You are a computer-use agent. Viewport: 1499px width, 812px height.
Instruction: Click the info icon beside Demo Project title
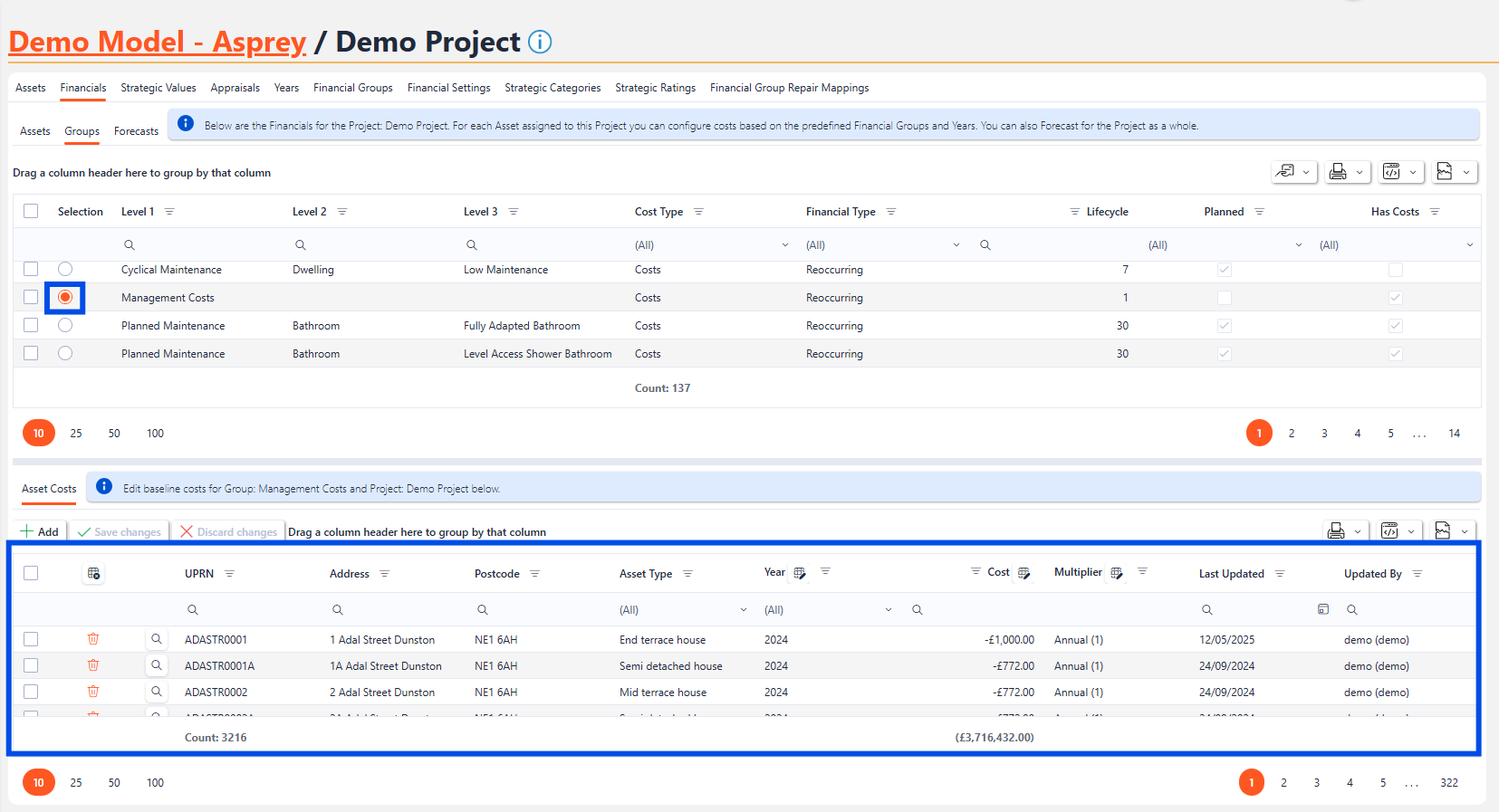[540, 42]
